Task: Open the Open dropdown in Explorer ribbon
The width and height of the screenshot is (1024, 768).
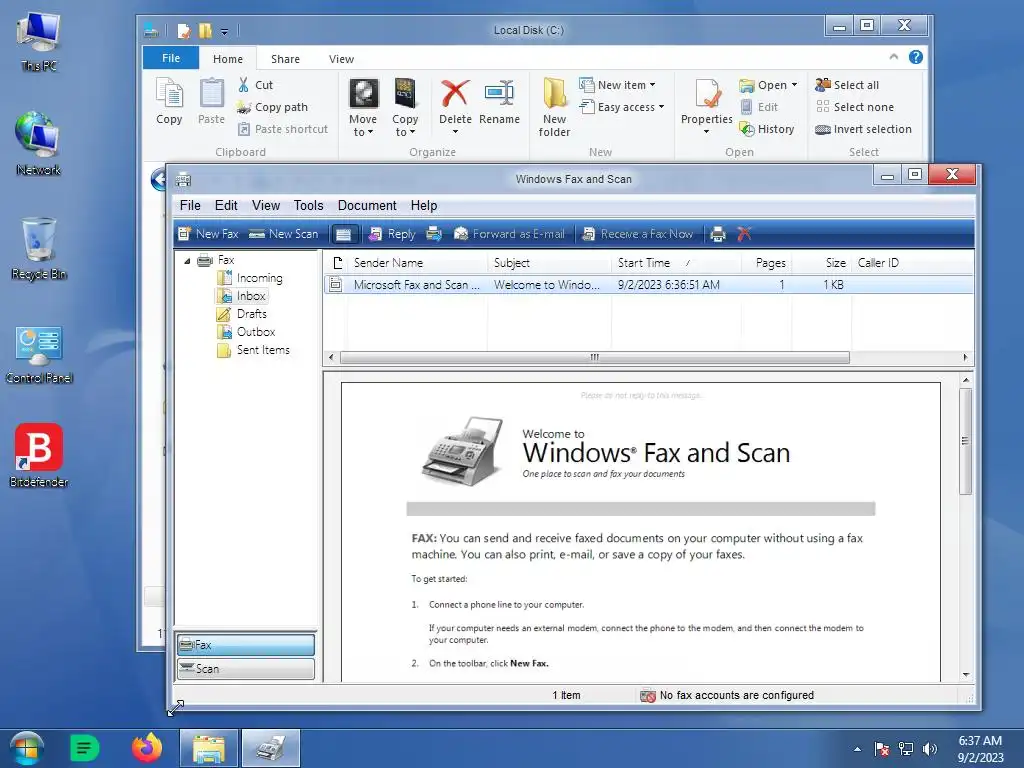Action: point(768,85)
